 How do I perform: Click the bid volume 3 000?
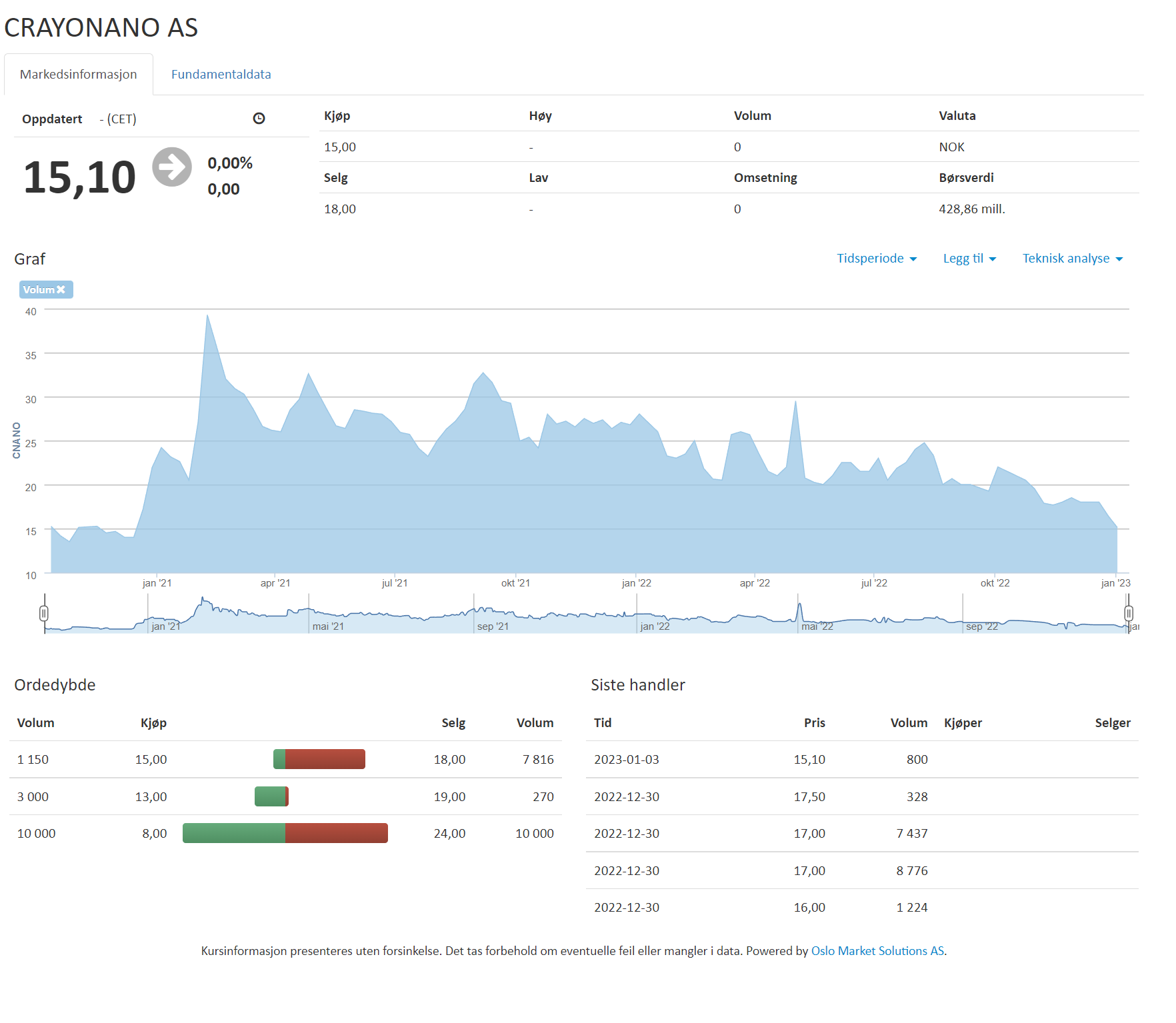[33, 796]
